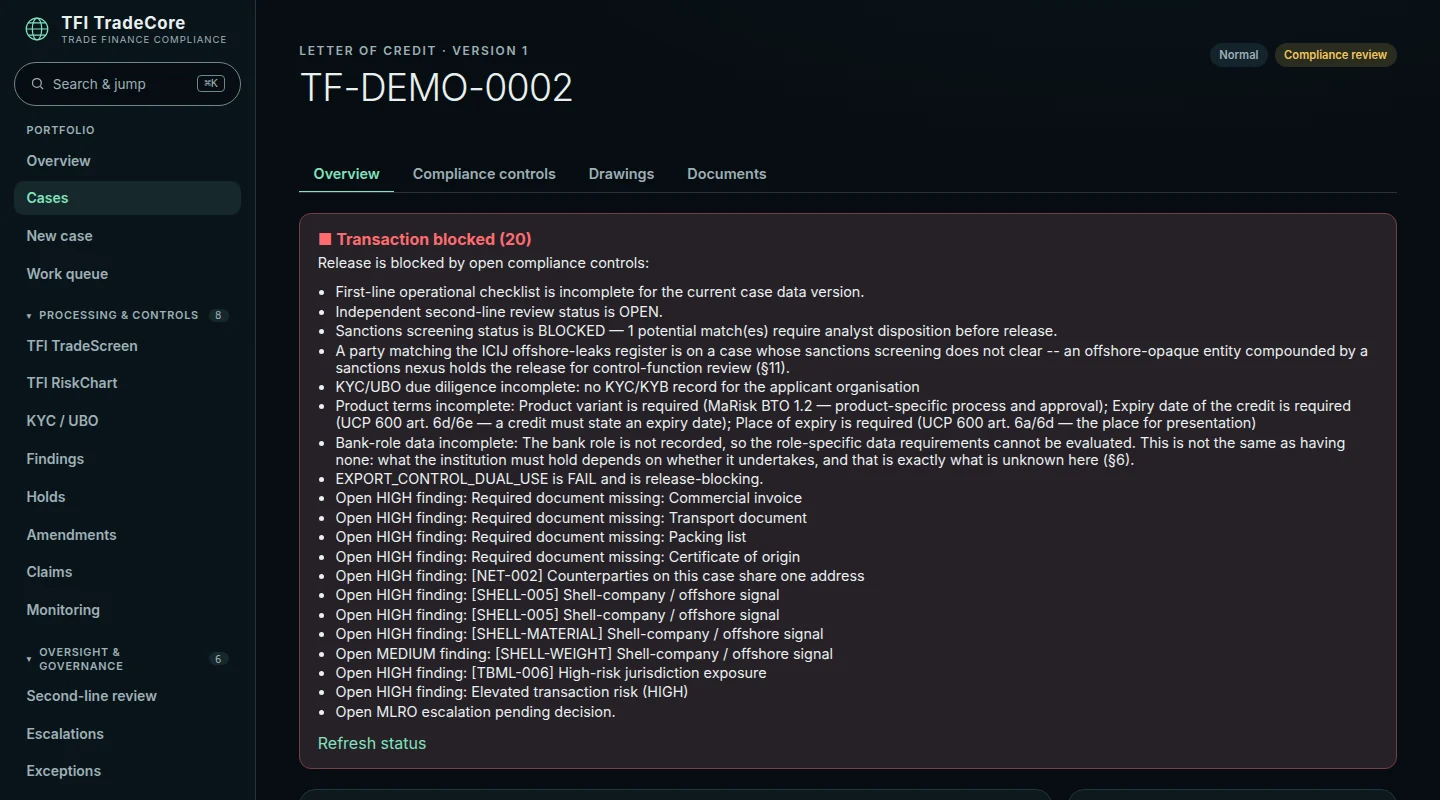Go to Amendments

127,535
